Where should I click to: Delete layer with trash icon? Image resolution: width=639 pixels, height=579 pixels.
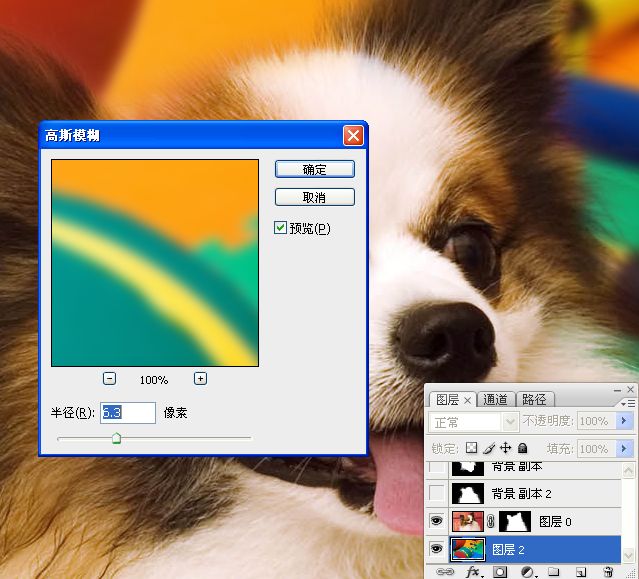608,572
